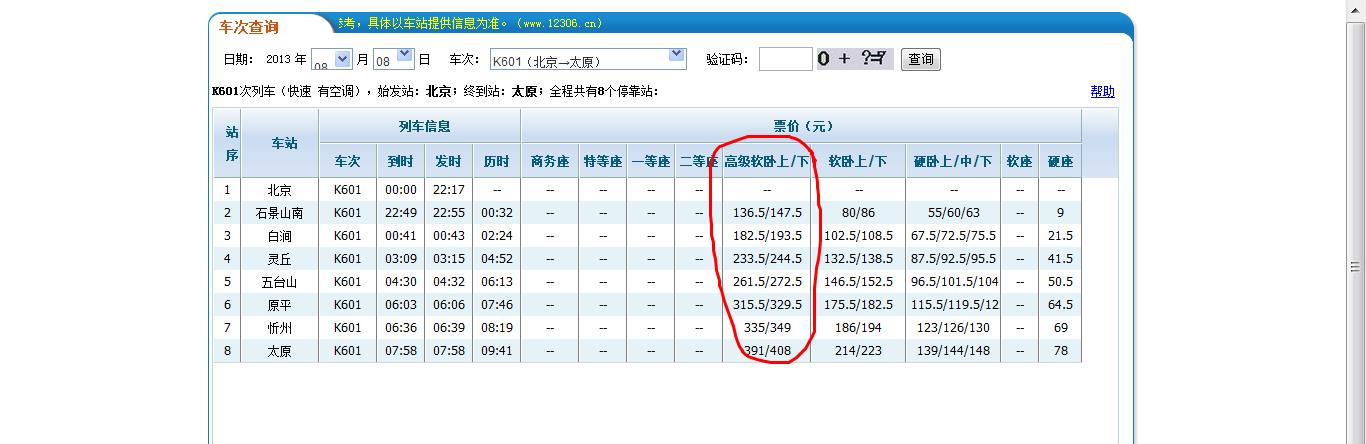Click soft sleeper price 214/223
The width and height of the screenshot is (1366, 444).
(858, 351)
